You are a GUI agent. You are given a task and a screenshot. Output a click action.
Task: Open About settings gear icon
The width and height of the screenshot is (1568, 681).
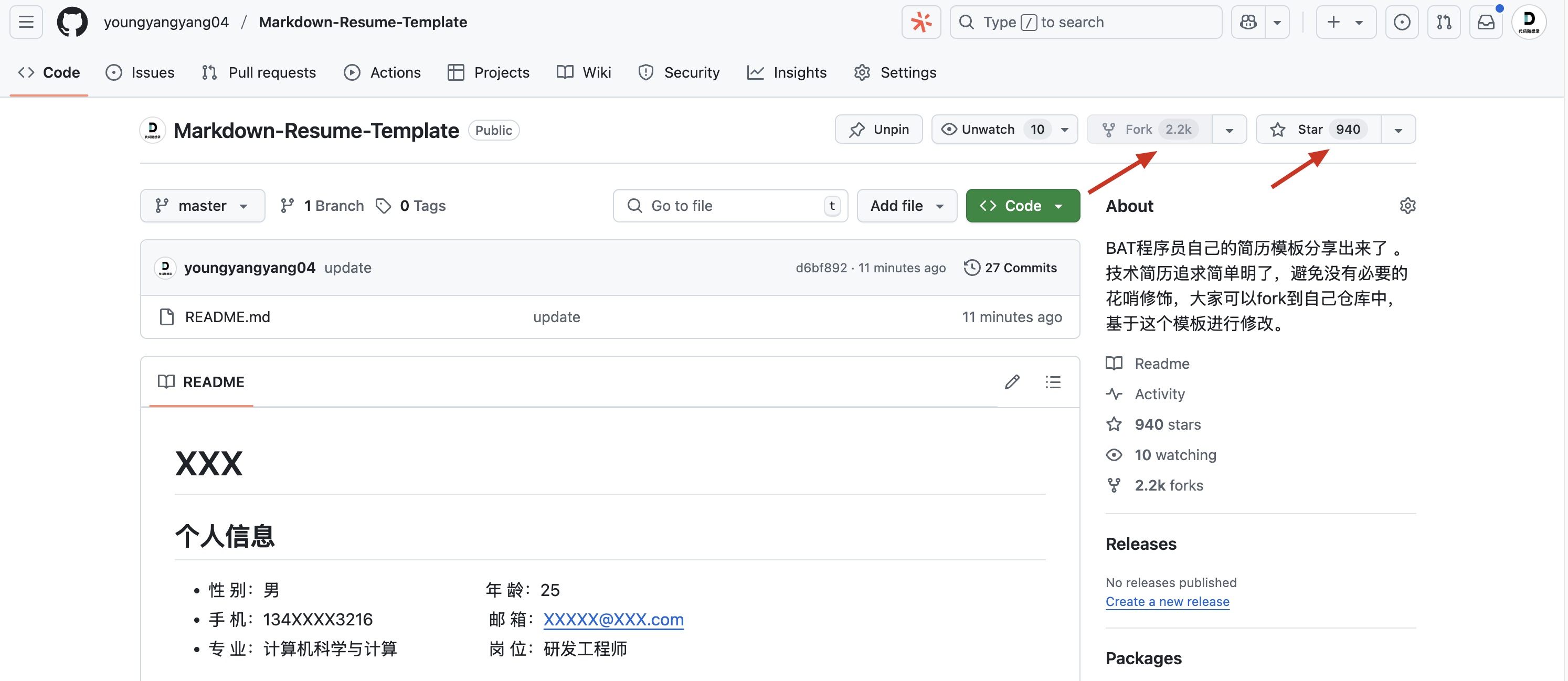(1407, 206)
